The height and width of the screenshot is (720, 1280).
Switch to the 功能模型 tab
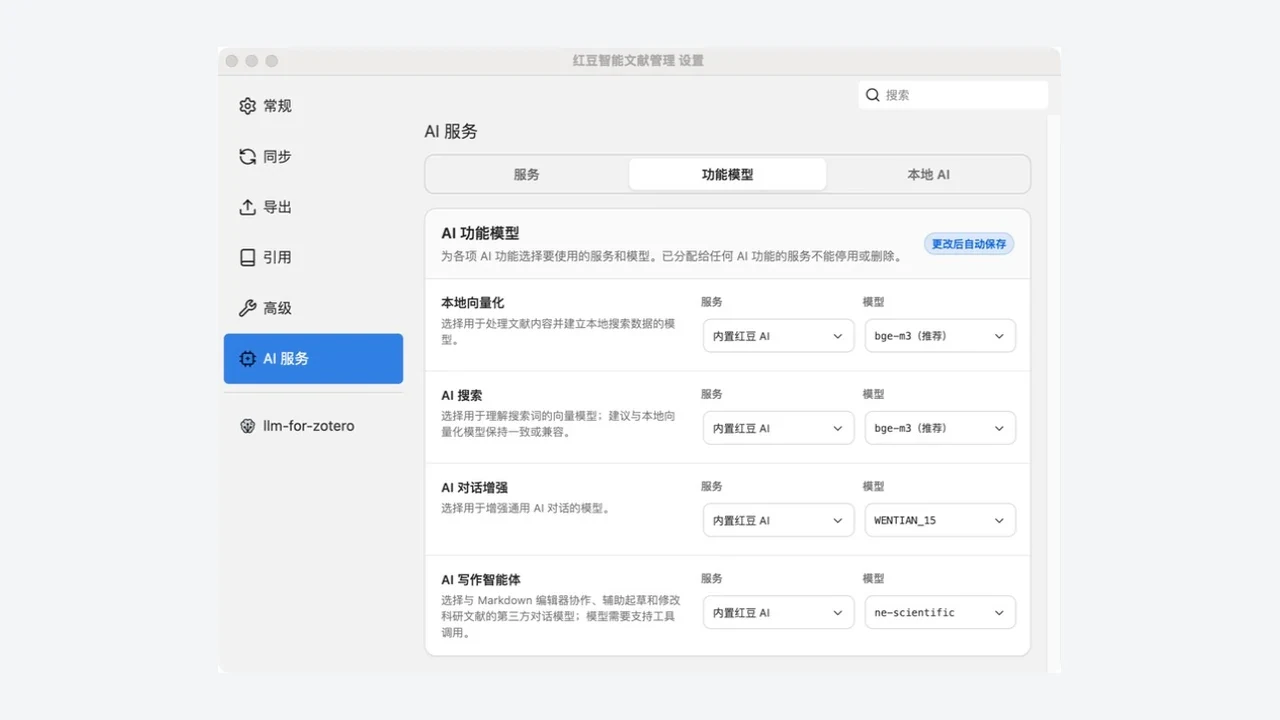(727, 174)
